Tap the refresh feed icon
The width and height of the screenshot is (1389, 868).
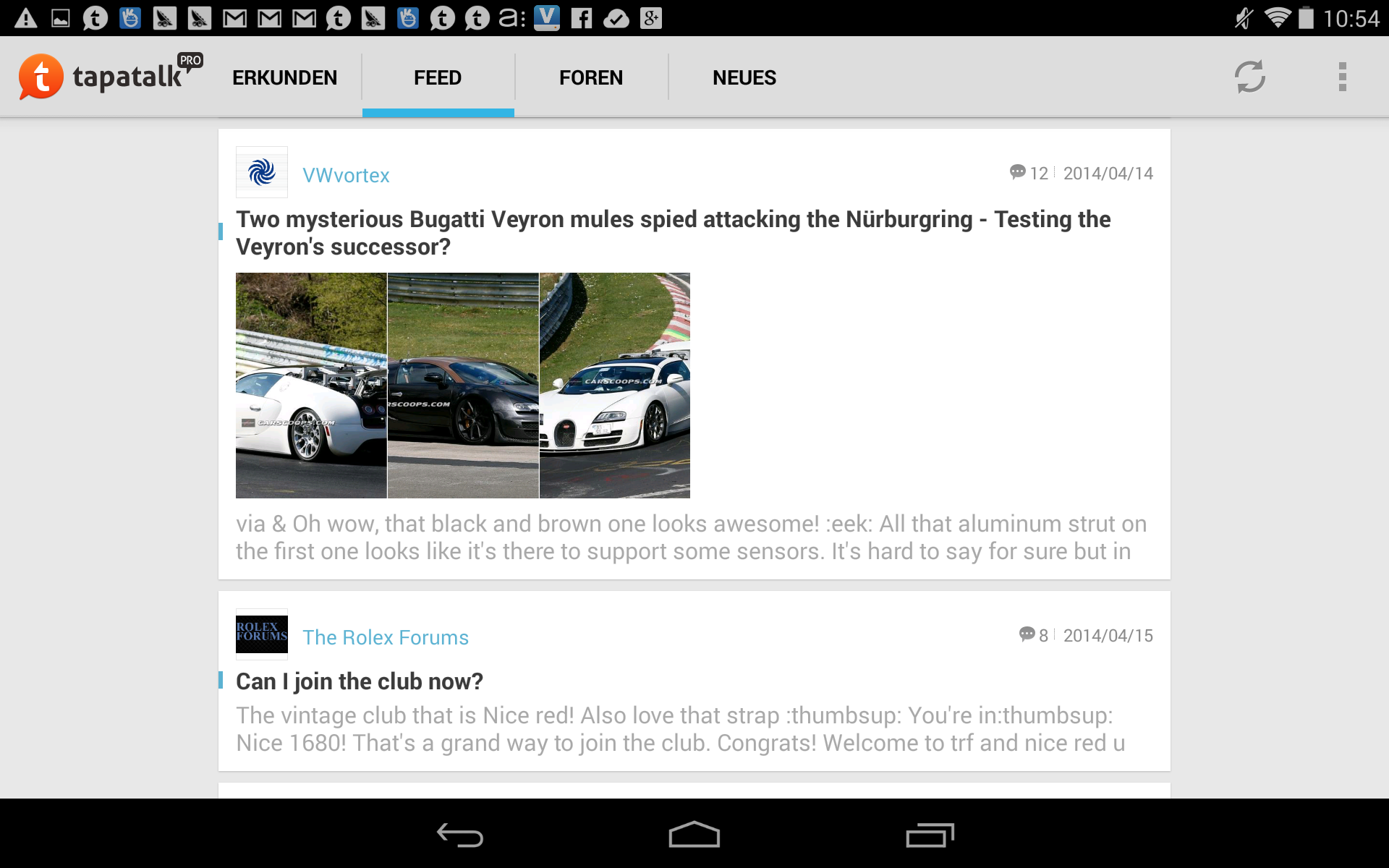click(x=1249, y=77)
